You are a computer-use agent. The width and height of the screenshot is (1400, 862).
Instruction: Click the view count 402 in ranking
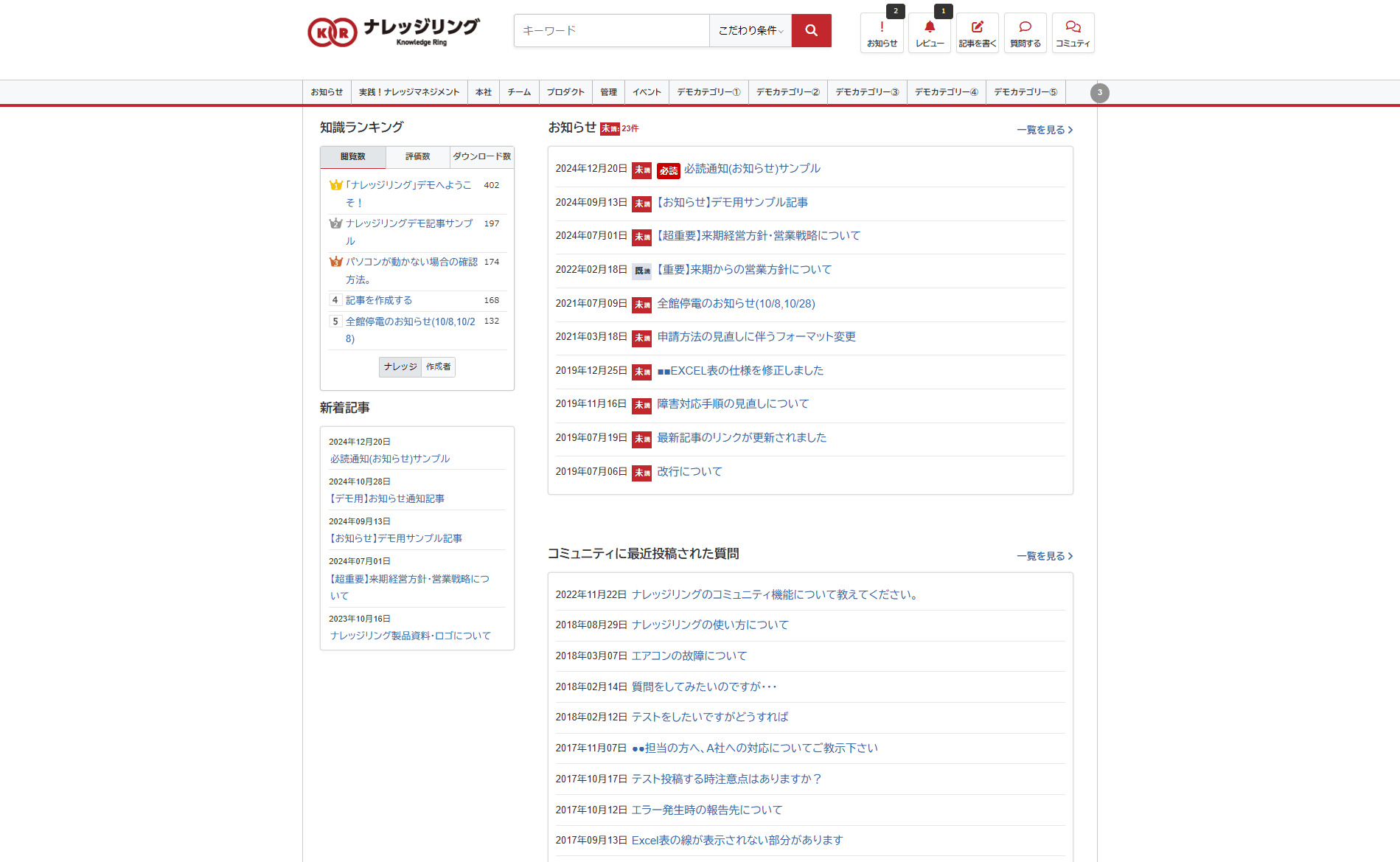click(492, 185)
